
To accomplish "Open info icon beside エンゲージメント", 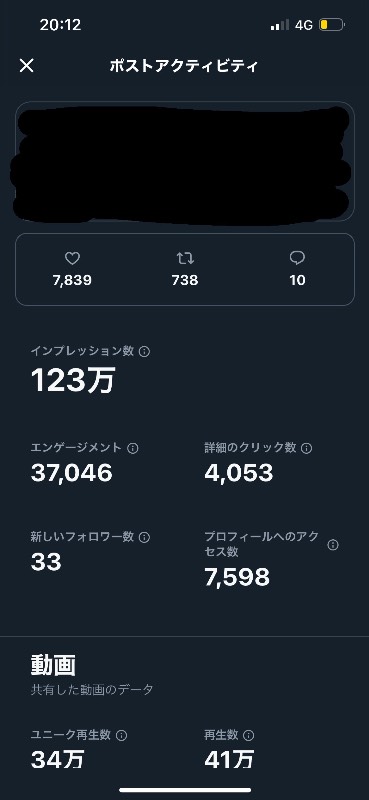I will pyautogui.click(x=133, y=448).
